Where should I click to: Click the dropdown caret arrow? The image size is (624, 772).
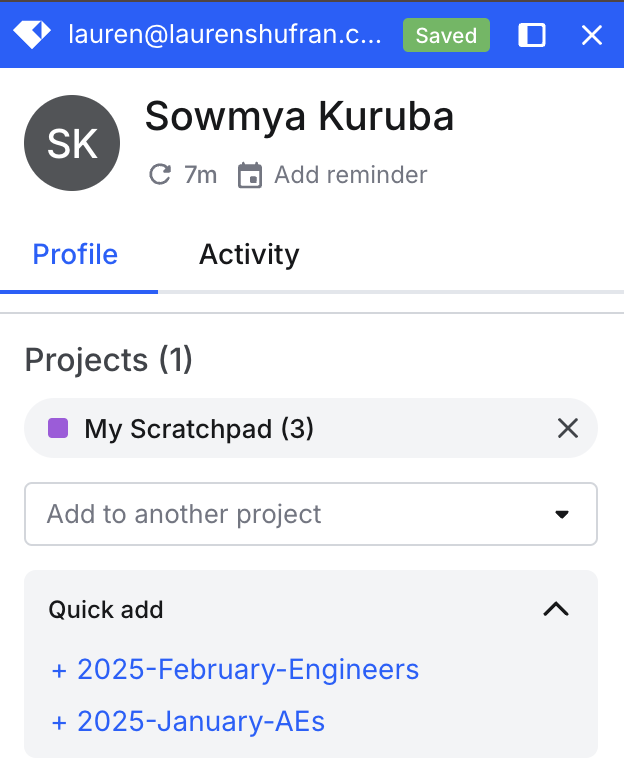point(562,515)
